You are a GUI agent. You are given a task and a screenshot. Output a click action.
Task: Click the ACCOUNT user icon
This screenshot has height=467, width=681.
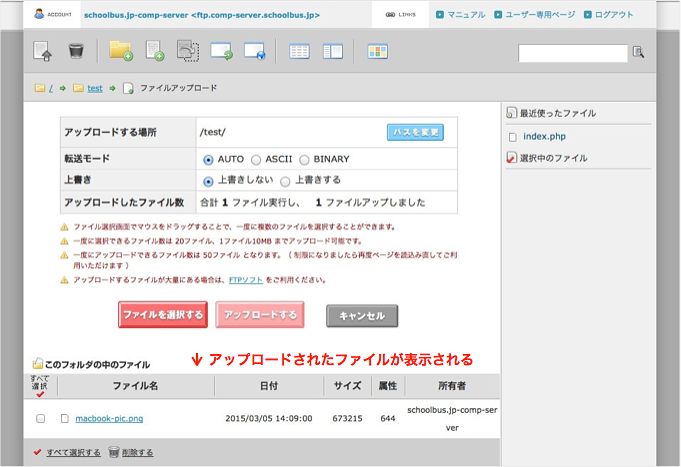[39, 14]
